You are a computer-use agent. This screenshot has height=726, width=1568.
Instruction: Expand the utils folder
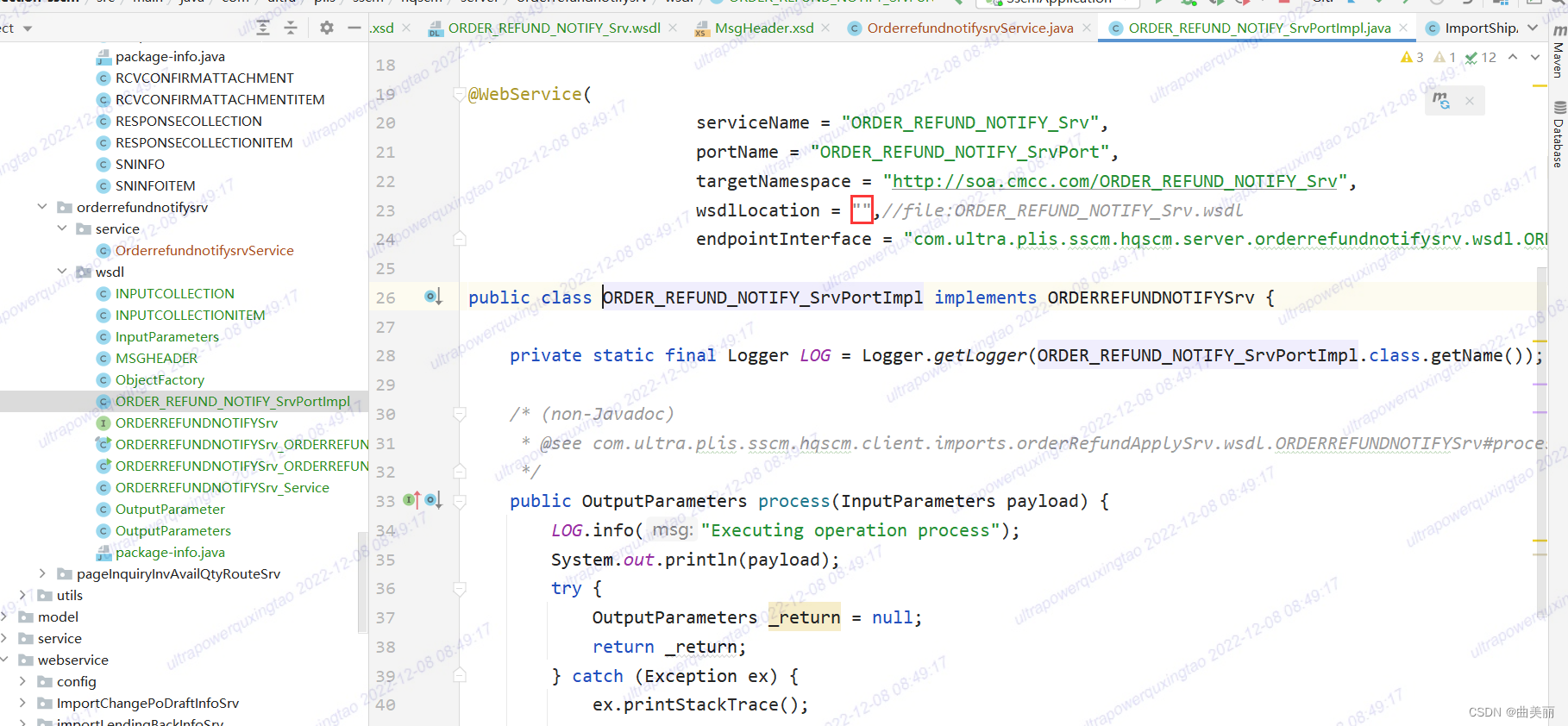23,595
